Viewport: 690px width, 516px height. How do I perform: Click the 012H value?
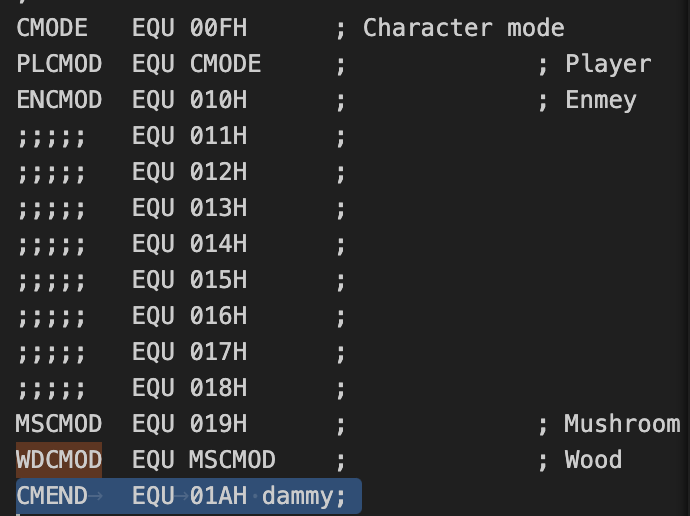point(218,172)
